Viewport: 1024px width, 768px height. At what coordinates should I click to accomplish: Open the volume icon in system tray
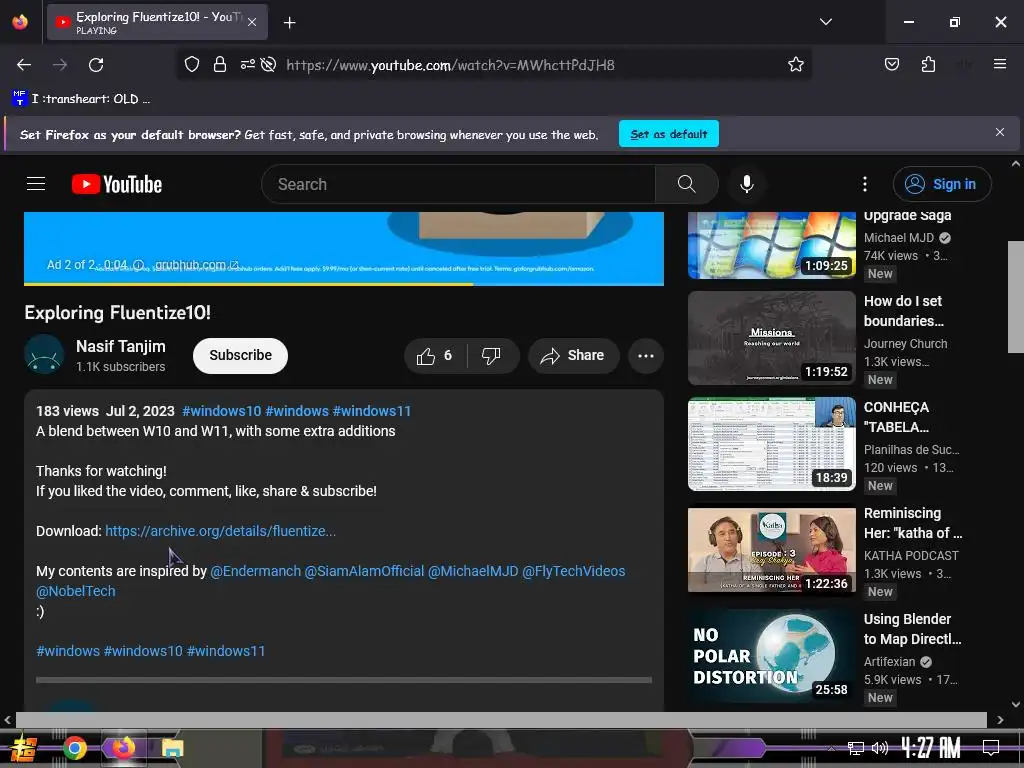[879, 748]
